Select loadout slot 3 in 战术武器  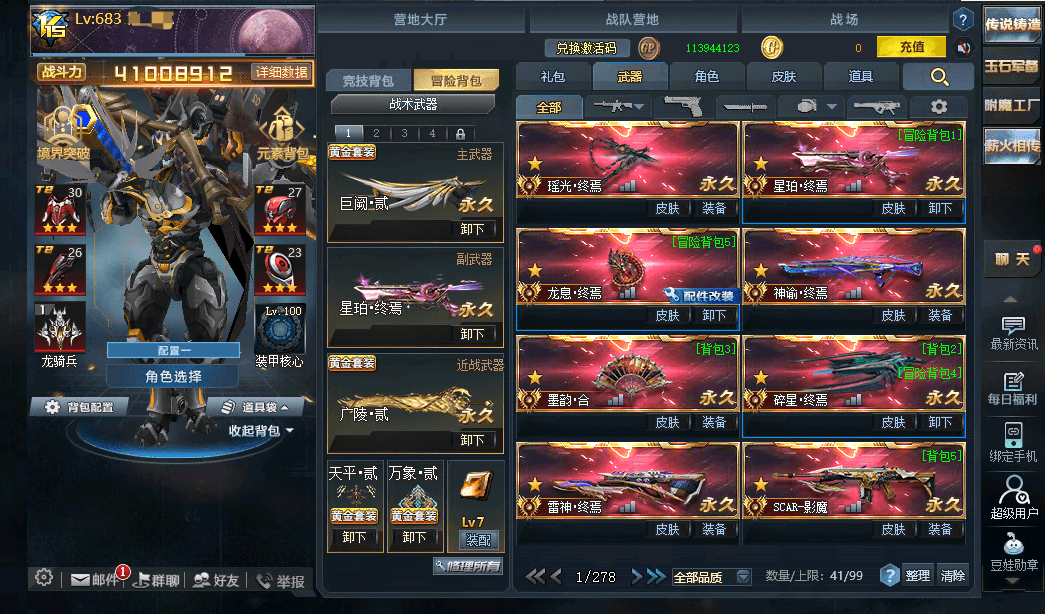[405, 133]
